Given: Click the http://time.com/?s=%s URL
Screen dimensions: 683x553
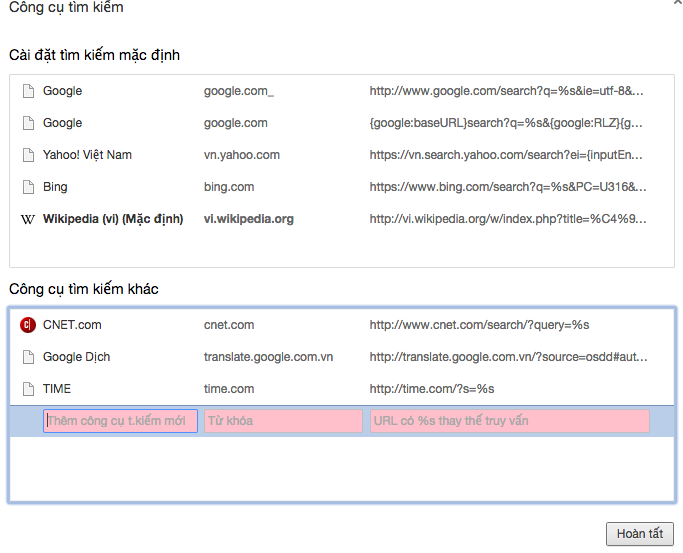Looking at the screenshot, I should (432, 389).
